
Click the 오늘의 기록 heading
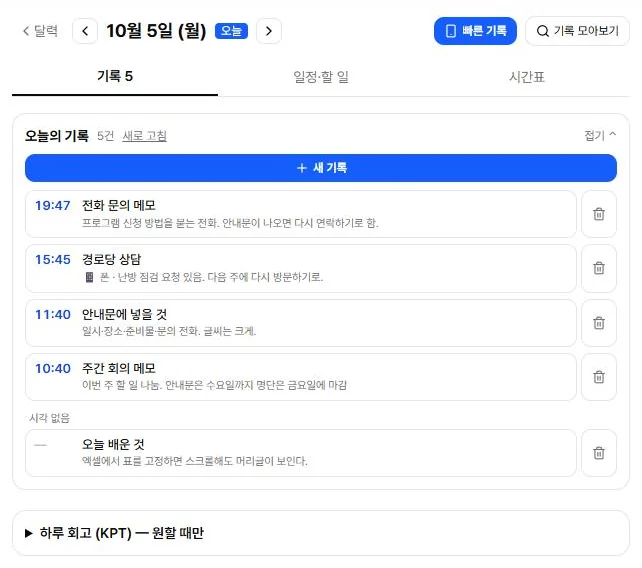point(57,136)
